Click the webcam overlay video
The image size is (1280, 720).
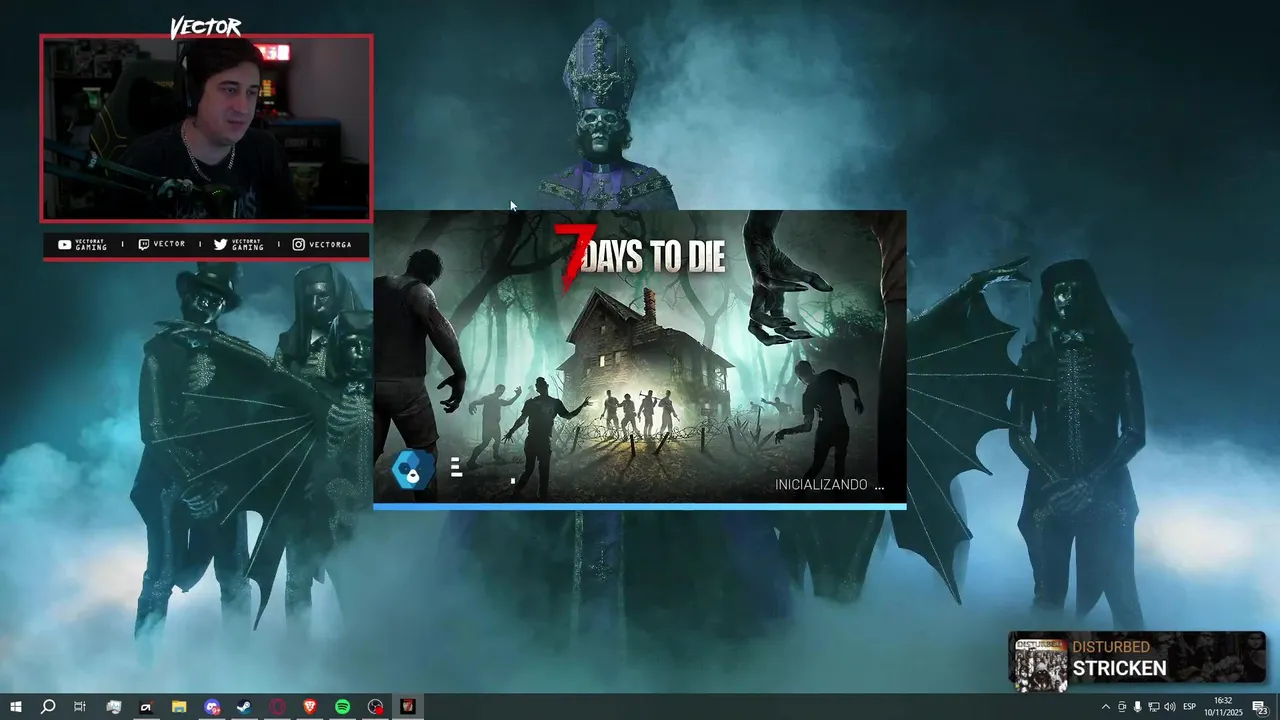coord(206,128)
